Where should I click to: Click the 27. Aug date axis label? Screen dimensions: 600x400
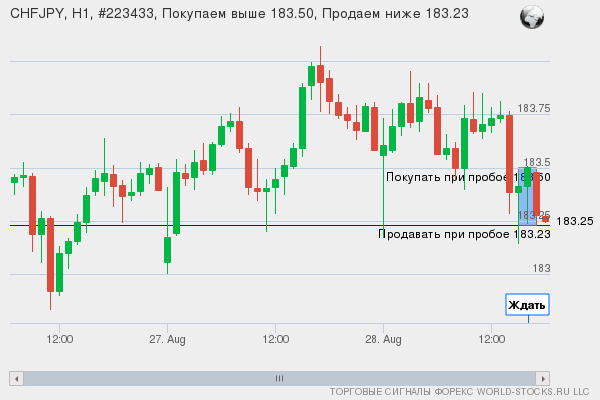click(x=167, y=340)
